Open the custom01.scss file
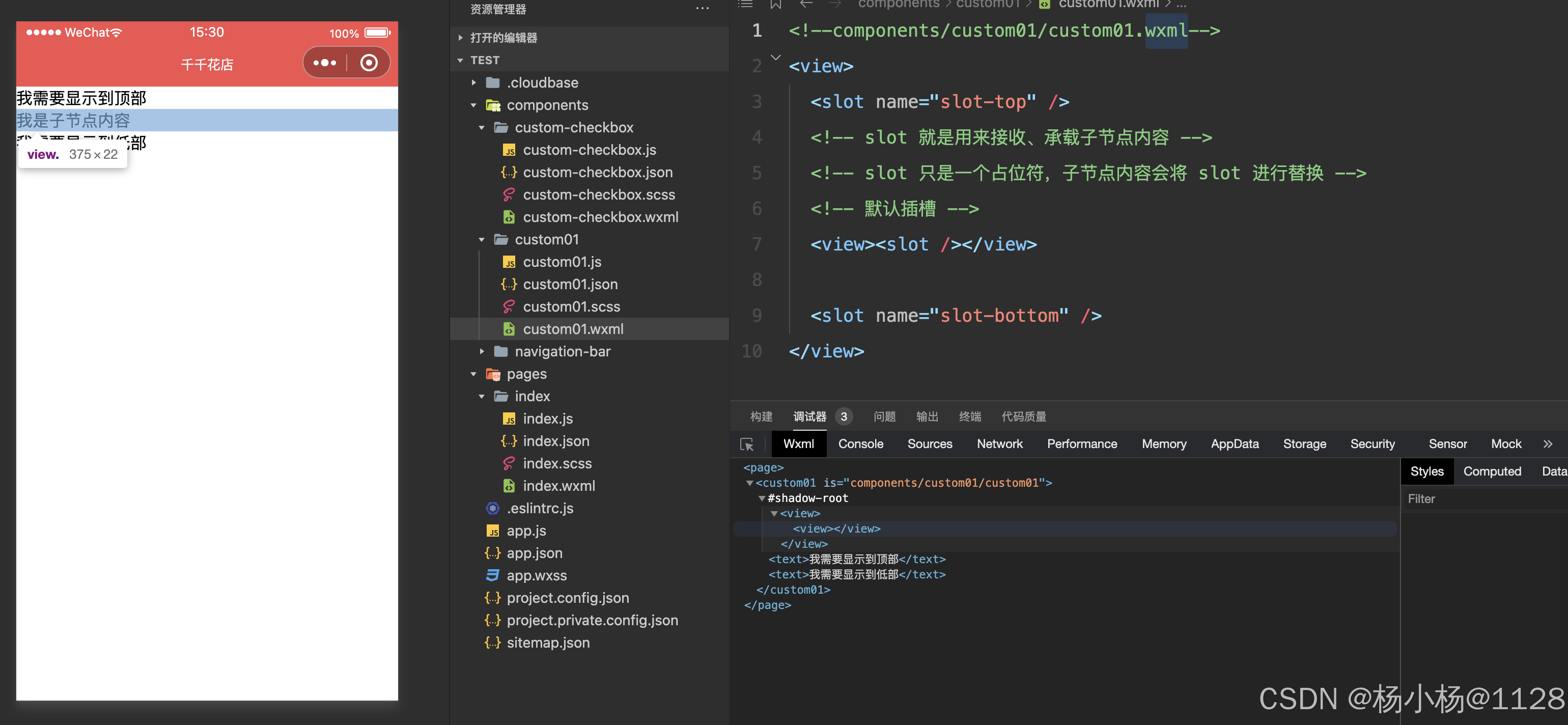Viewport: 1568px width, 725px height. coord(571,307)
